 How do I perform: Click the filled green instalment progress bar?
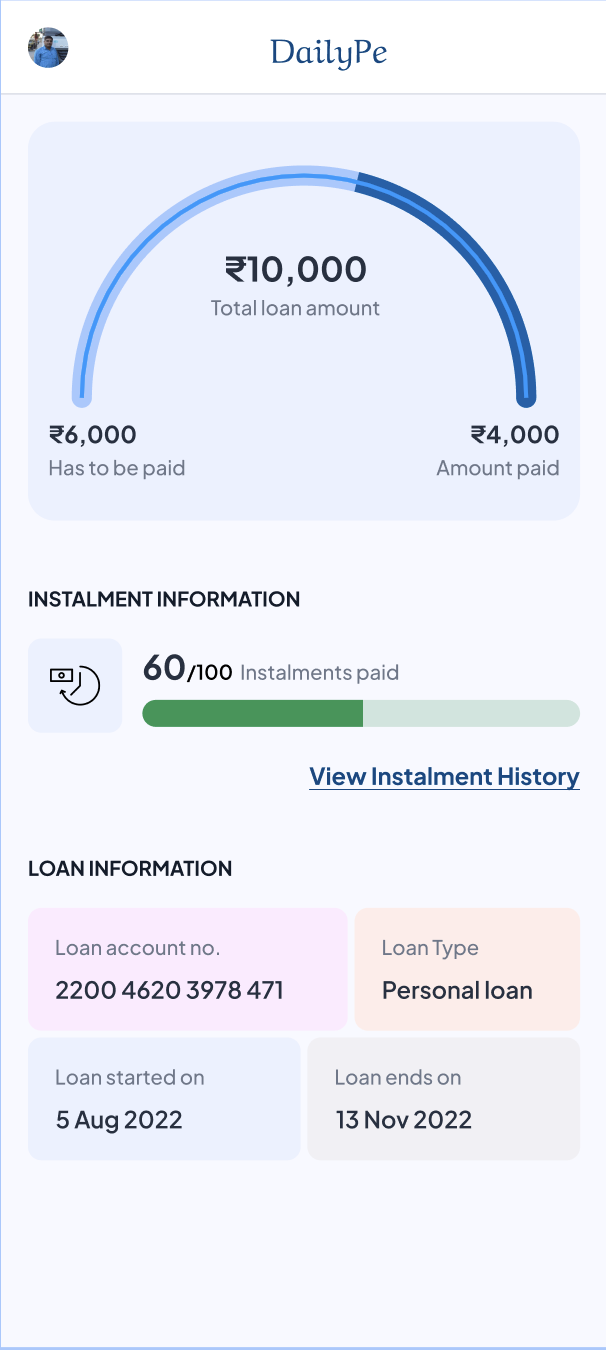tap(252, 713)
